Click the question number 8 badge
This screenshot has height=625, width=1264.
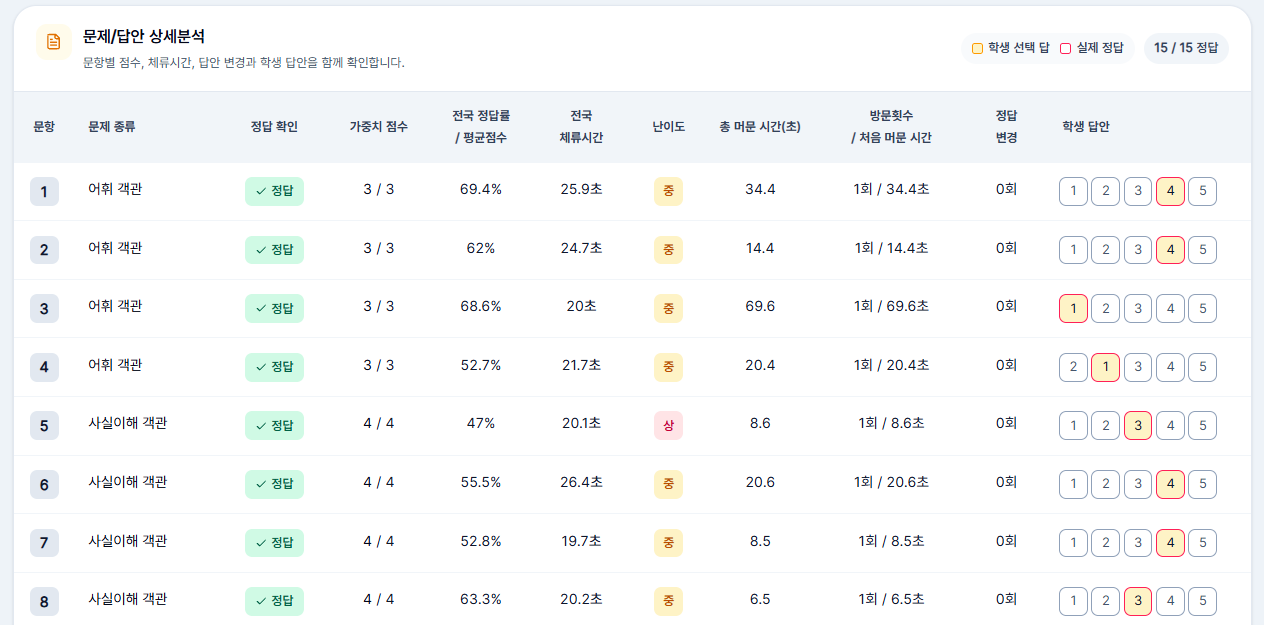click(44, 601)
